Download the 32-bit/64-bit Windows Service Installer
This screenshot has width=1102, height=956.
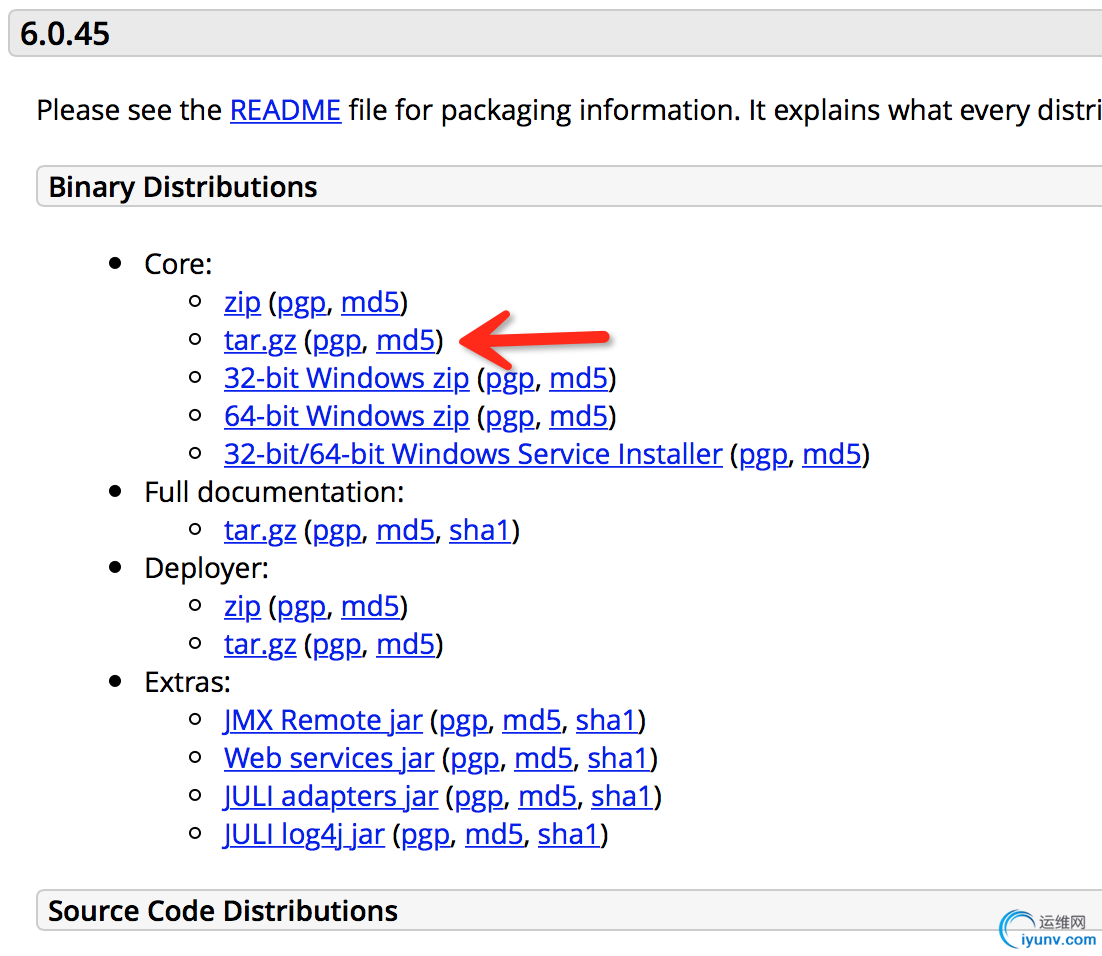[473, 455]
